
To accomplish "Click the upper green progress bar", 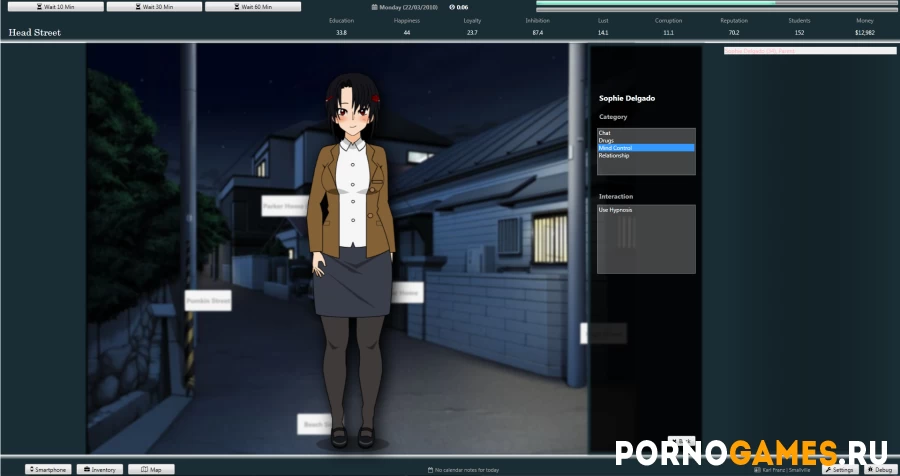I will click(716, 3).
